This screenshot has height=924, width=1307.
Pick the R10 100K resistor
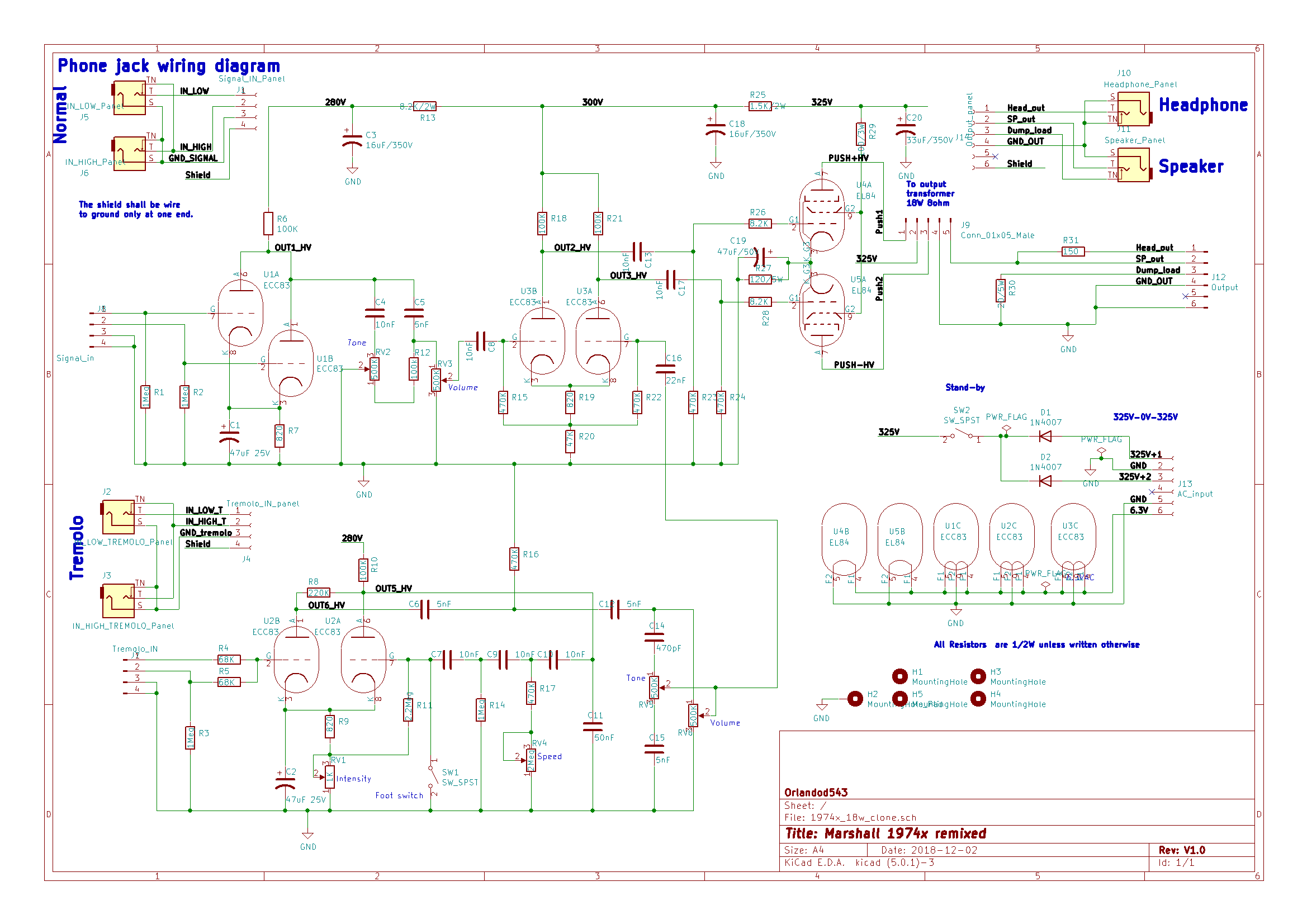click(364, 570)
